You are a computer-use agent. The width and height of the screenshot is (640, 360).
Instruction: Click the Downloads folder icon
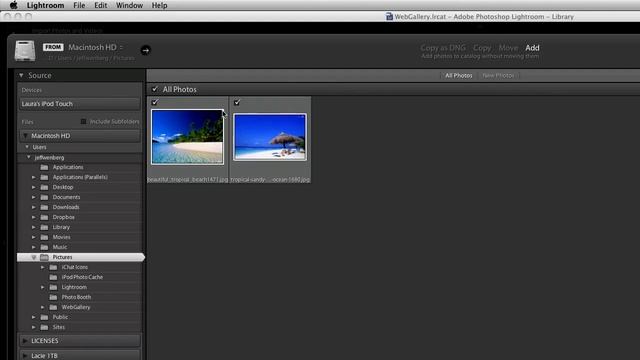[44, 207]
